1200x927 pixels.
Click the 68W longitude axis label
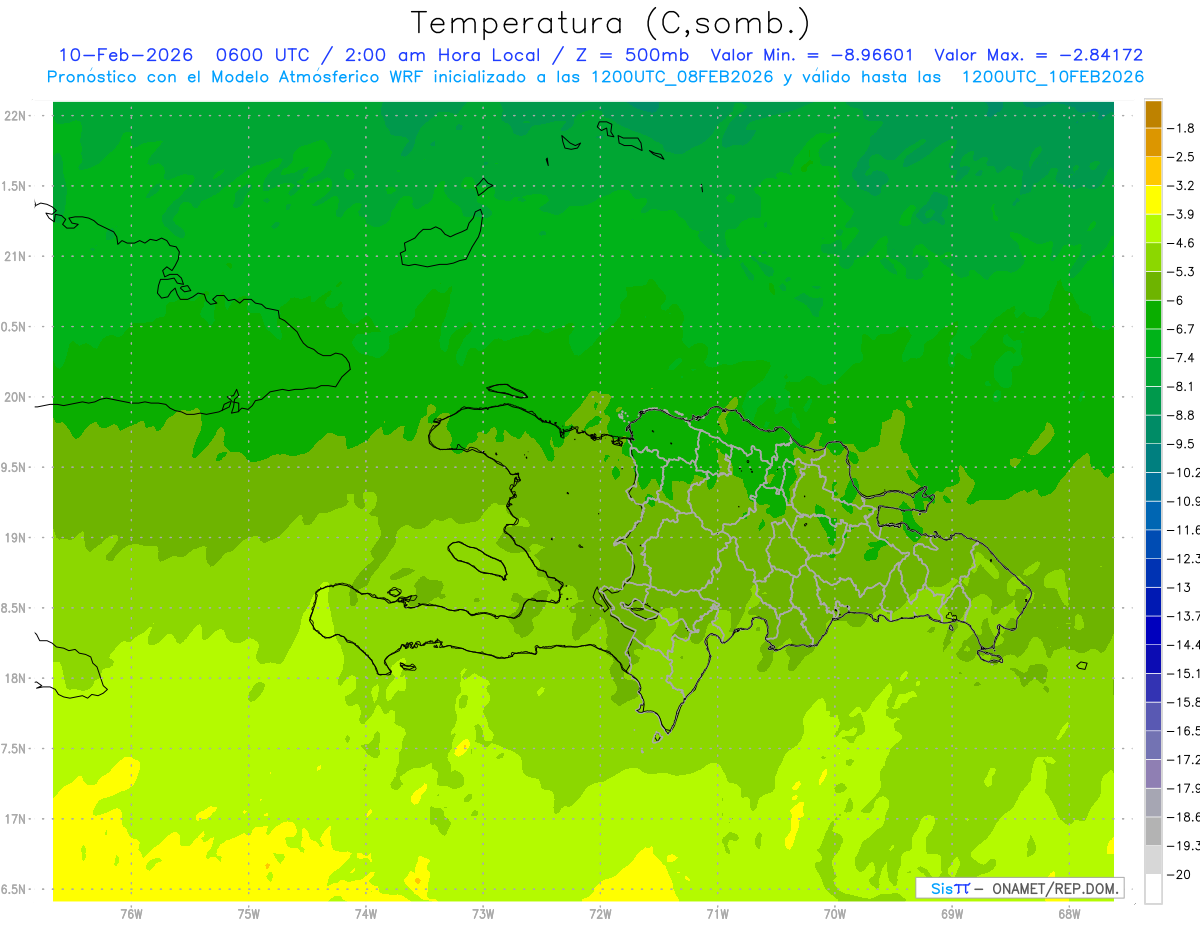click(x=1069, y=913)
